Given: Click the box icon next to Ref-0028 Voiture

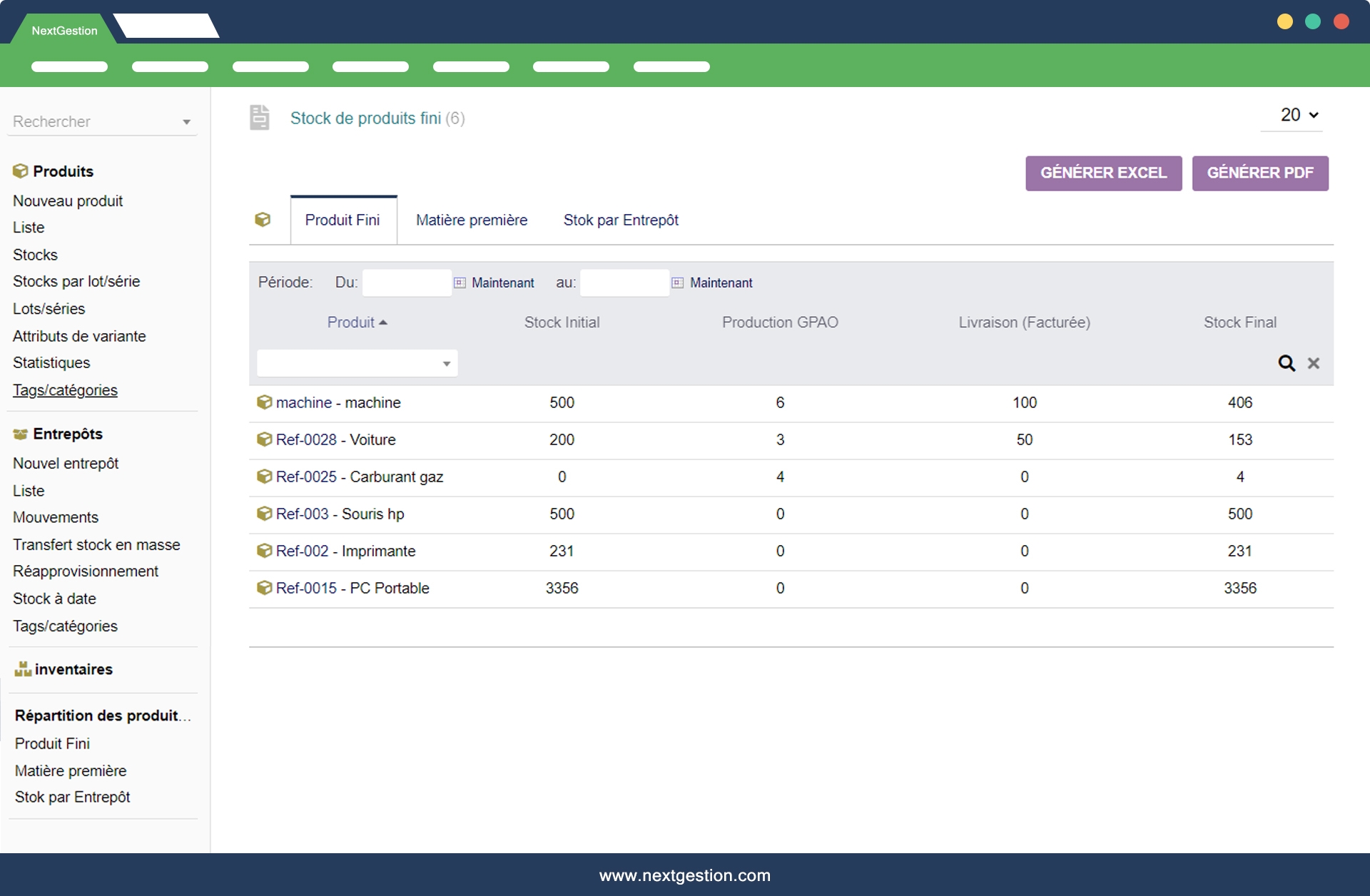Looking at the screenshot, I should click(264, 439).
